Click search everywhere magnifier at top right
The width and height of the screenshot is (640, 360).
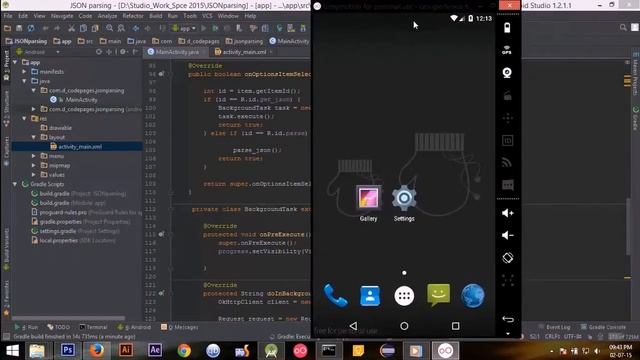623,28
